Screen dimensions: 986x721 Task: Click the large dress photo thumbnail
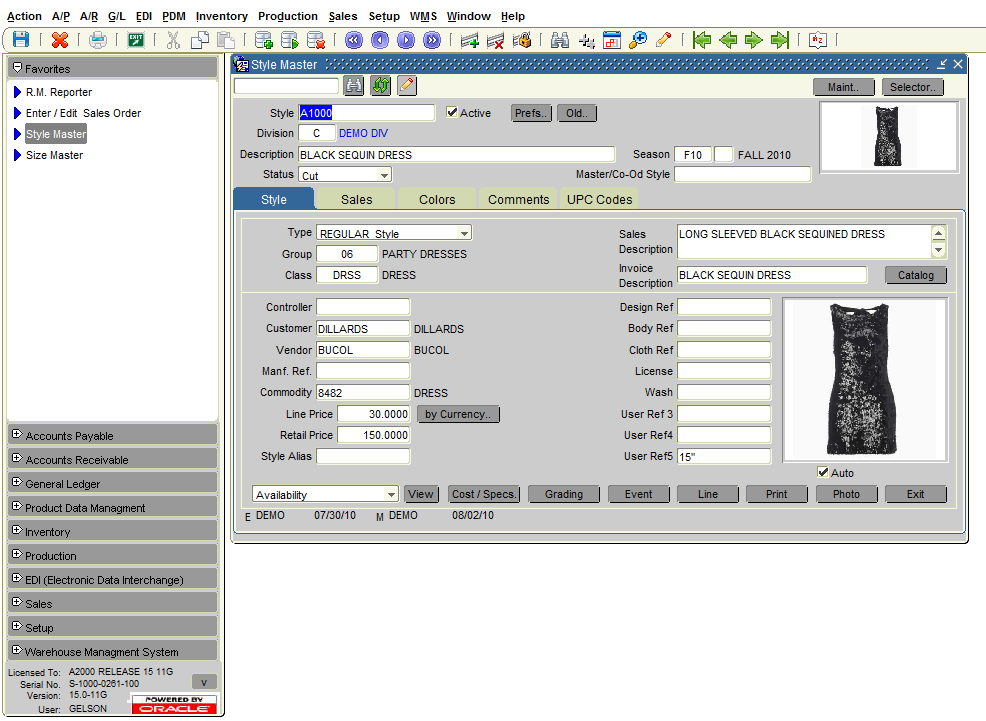(x=864, y=380)
